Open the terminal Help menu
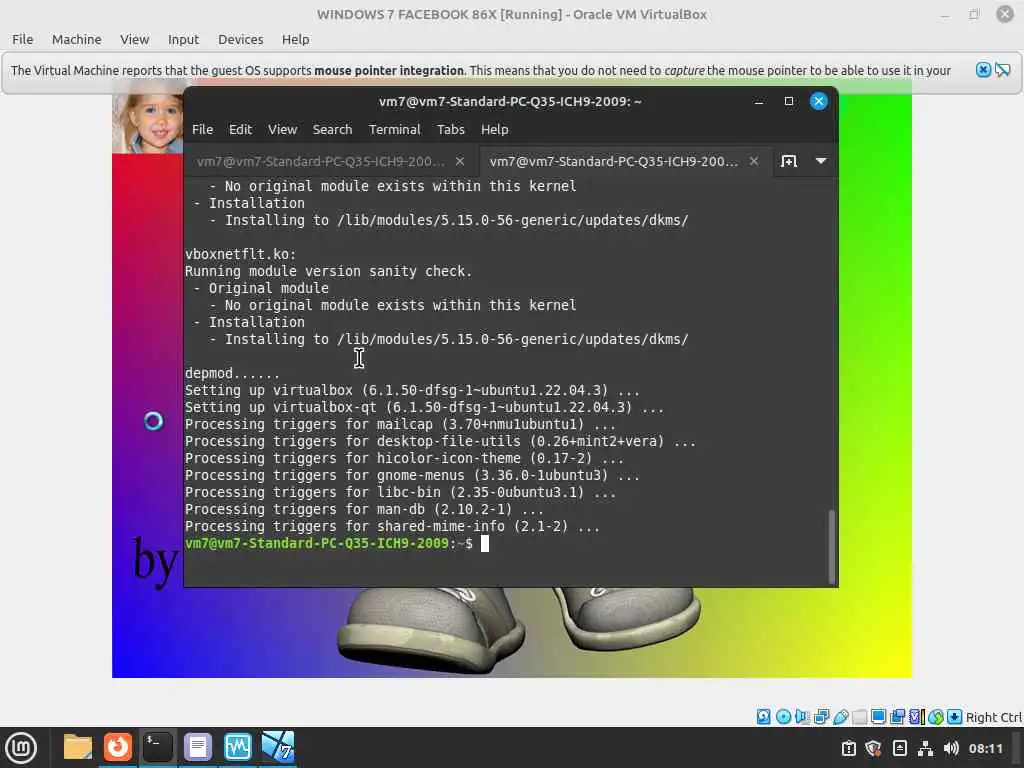This screenshot has width=1024, height=768. pos(494,129)
